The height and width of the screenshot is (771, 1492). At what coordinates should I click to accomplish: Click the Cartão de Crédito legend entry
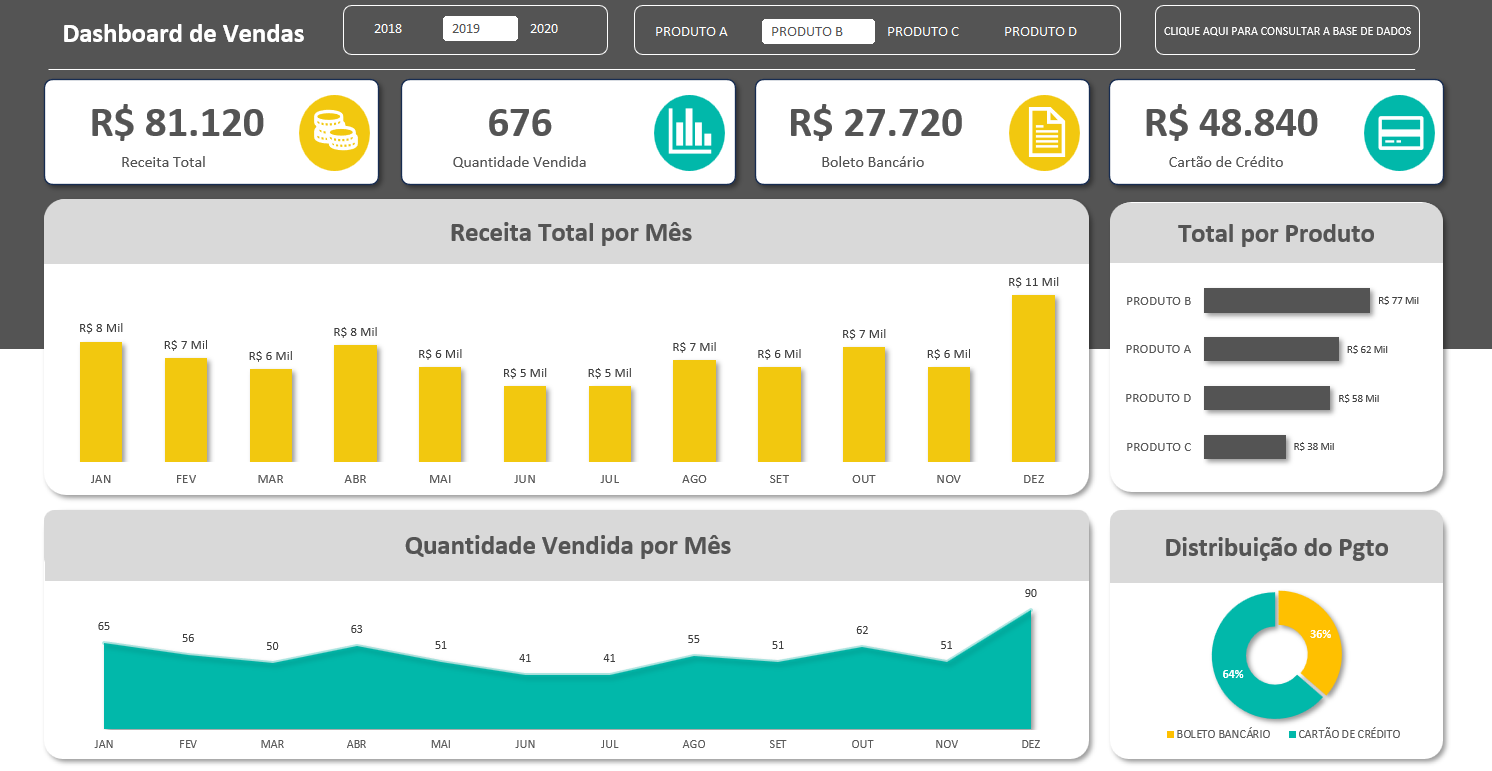click(x=1344, y=734)
